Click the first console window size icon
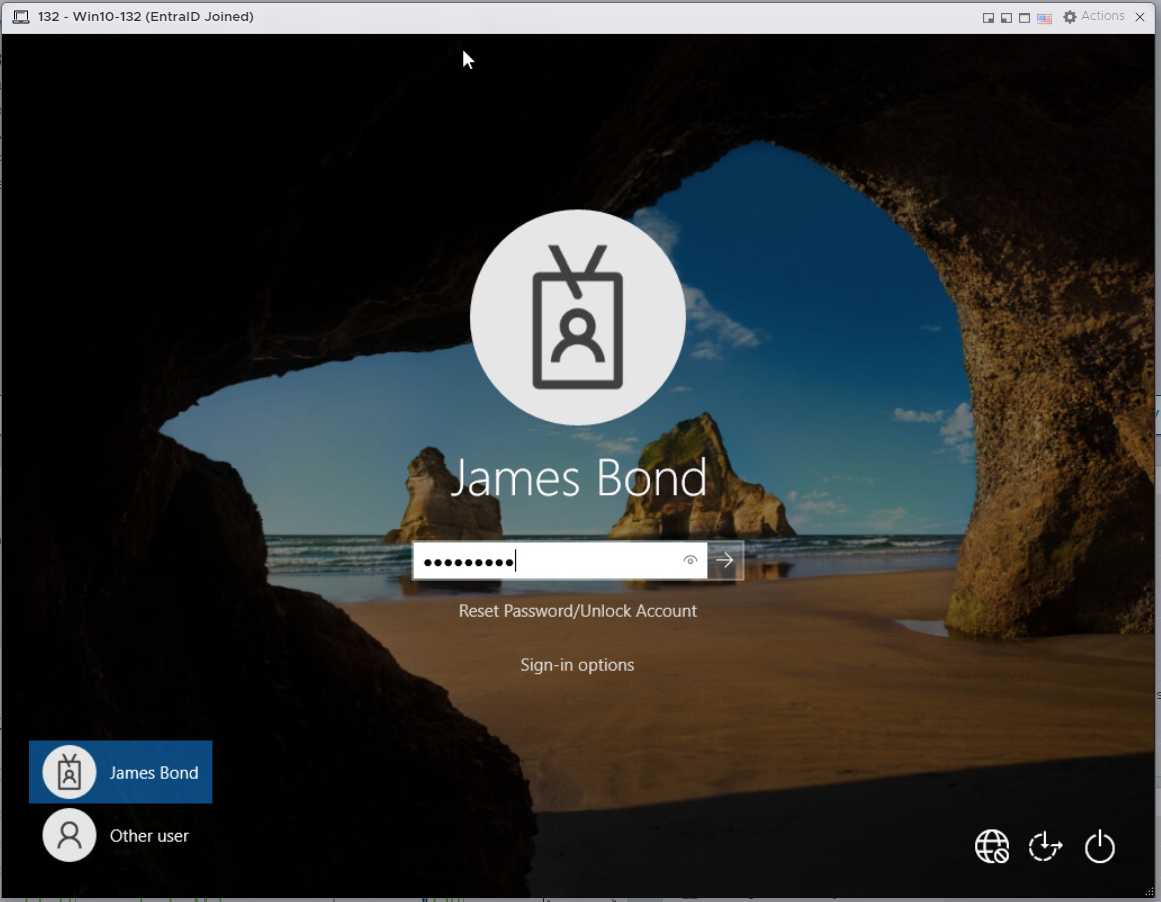Image resolution: width=1161 pixels, height=902 pixels. (x=988, y=17)
